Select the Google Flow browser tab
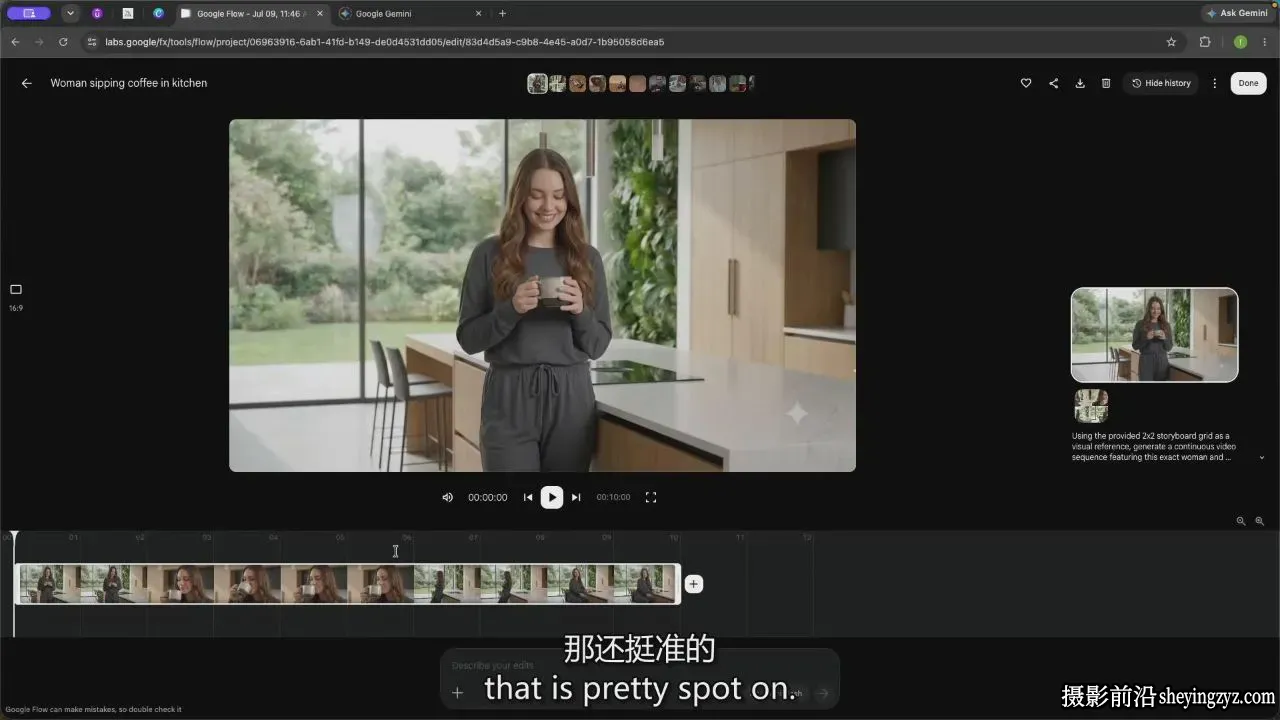Image resolution: width=1280 pixels, height=720 pixels. (252, 14)
